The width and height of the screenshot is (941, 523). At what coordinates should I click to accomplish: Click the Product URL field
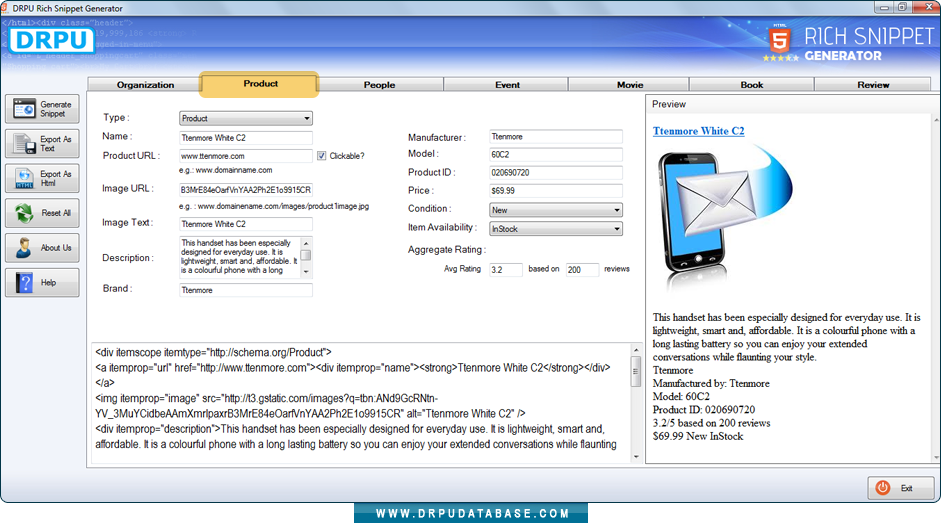(245, 156)
